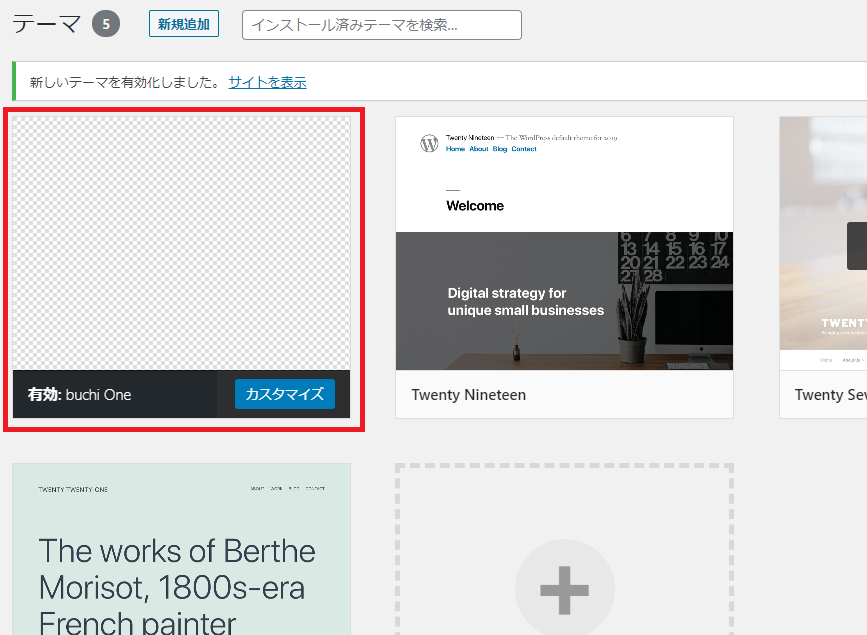Image resolution: width=867 pixels, height=635 pixels.
Task: Click the テーマ page heading
Action: point(46,24)
